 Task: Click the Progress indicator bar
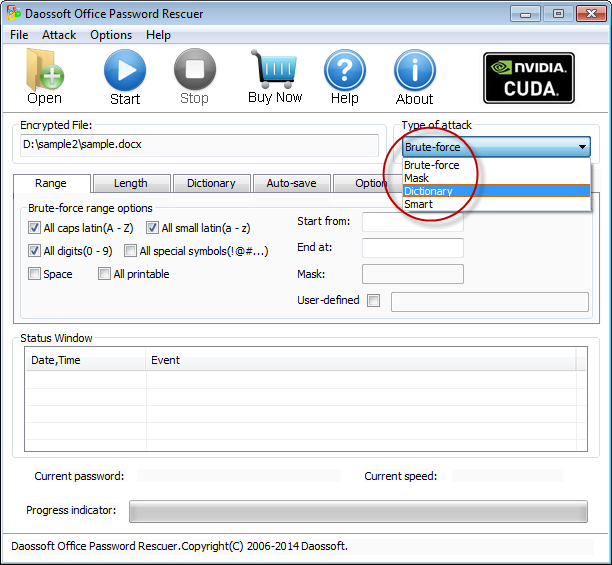click(x=358, y=511)
